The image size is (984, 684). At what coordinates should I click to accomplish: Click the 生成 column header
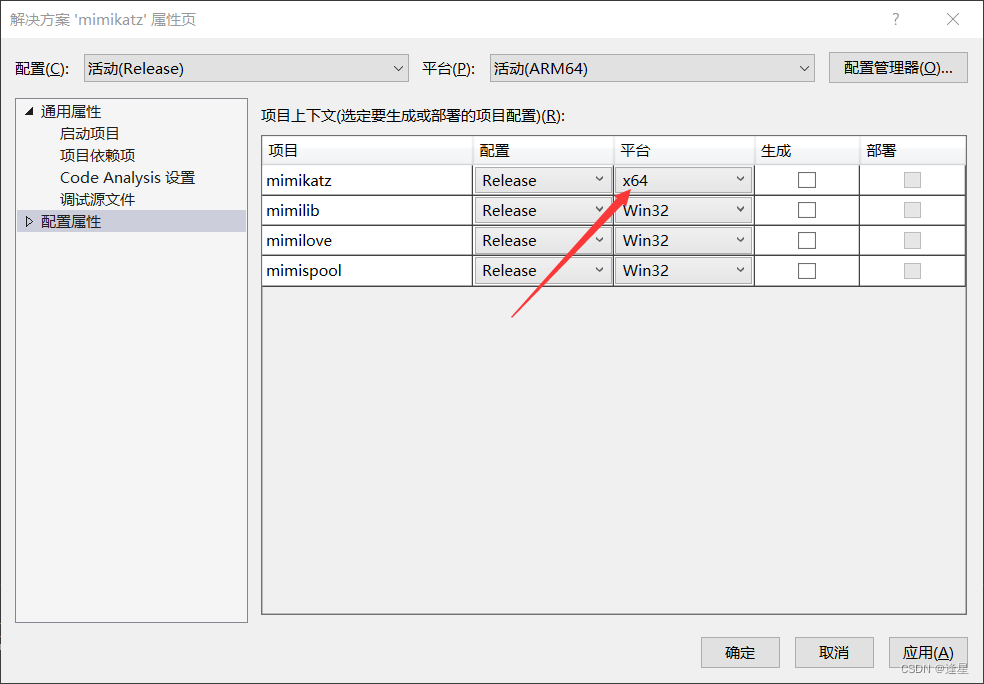pyautogui.click(x=806, y=151)
